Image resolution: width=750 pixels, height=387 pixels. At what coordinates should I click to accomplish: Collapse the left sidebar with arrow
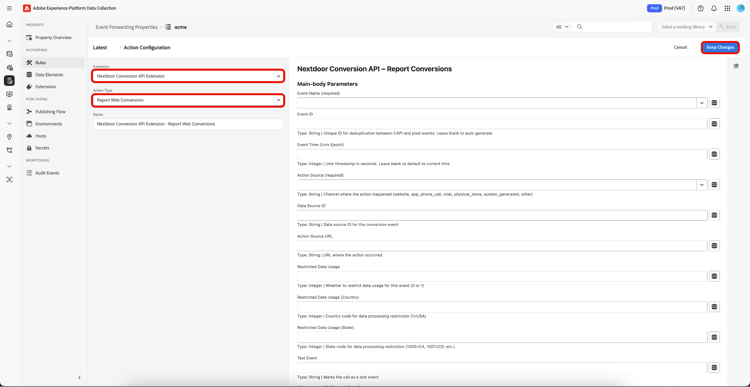click(x=79, y=377)
